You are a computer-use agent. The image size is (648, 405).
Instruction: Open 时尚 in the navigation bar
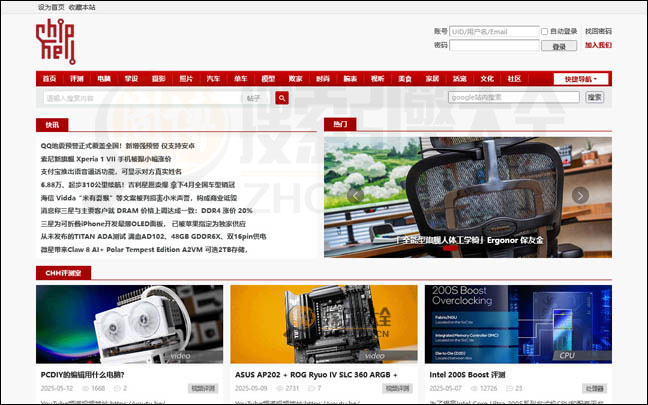tap(323, 79)
